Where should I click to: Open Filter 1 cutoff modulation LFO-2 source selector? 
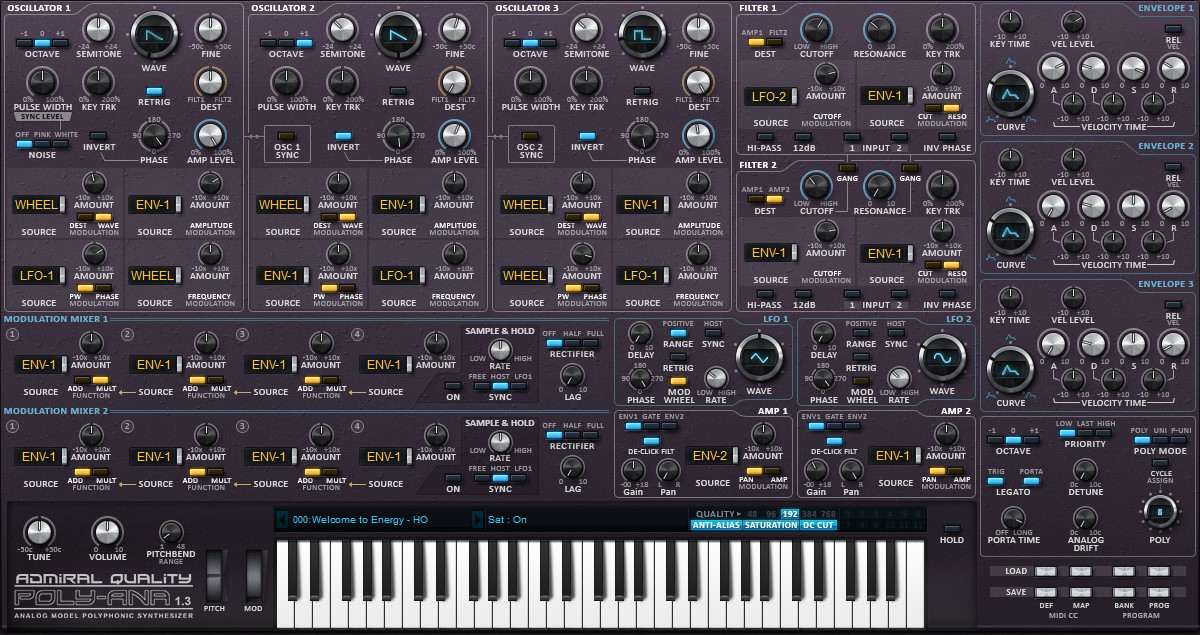tap(771, 96)
